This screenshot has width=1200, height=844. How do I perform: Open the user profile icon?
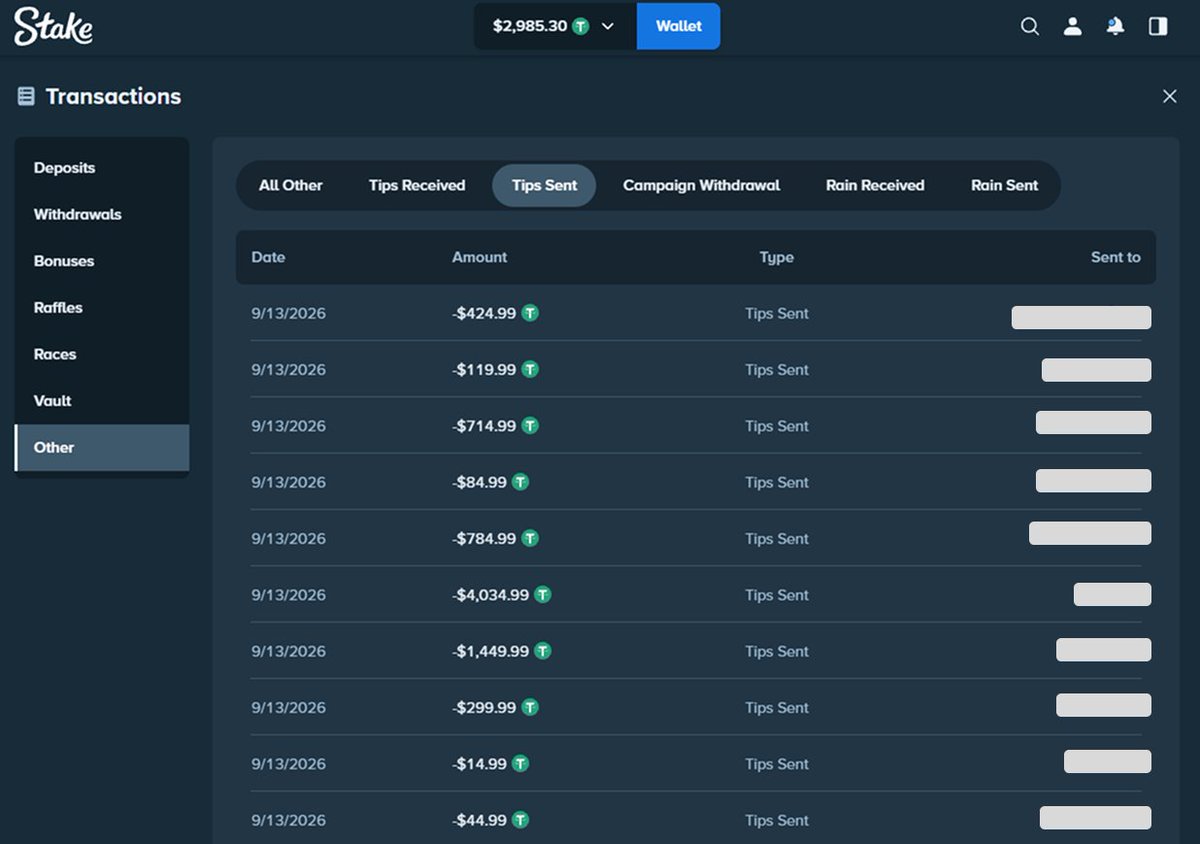[x=1073, y=27]
